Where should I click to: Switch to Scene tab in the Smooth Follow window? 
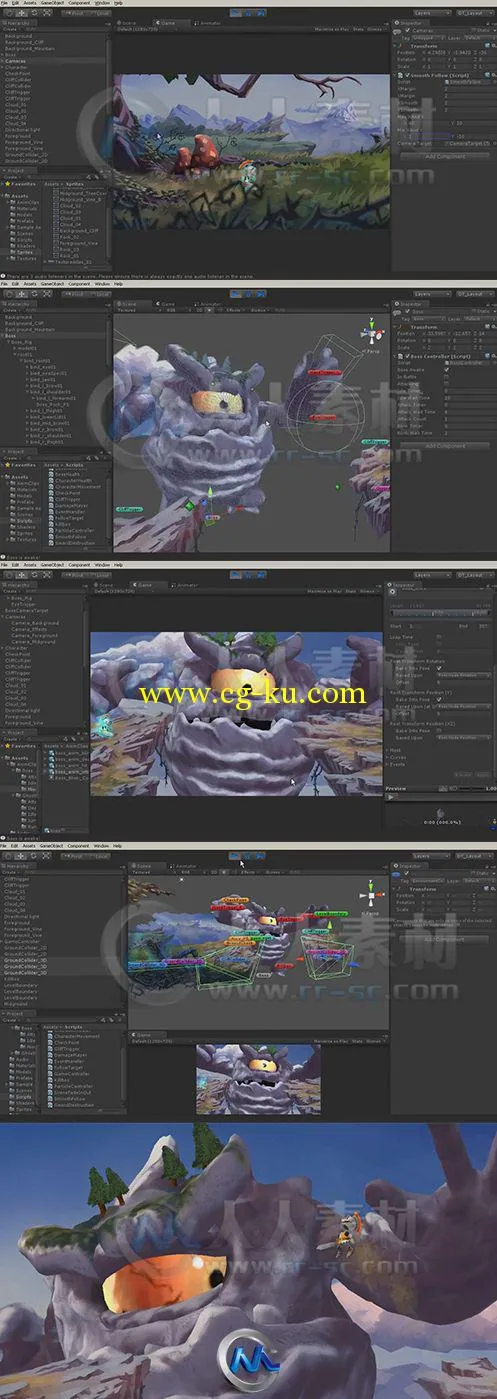tap(128, 22)
